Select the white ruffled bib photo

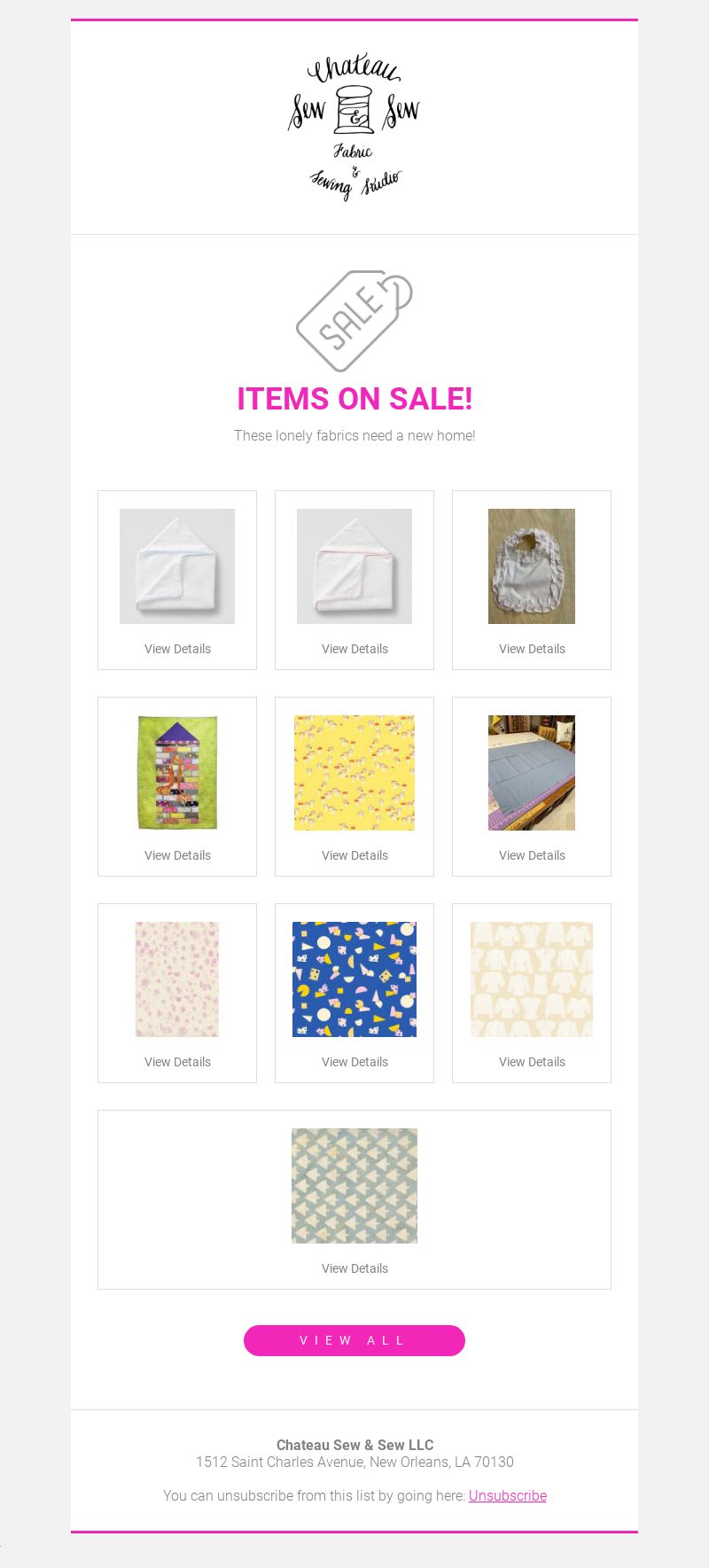click(x=532, y=566)
